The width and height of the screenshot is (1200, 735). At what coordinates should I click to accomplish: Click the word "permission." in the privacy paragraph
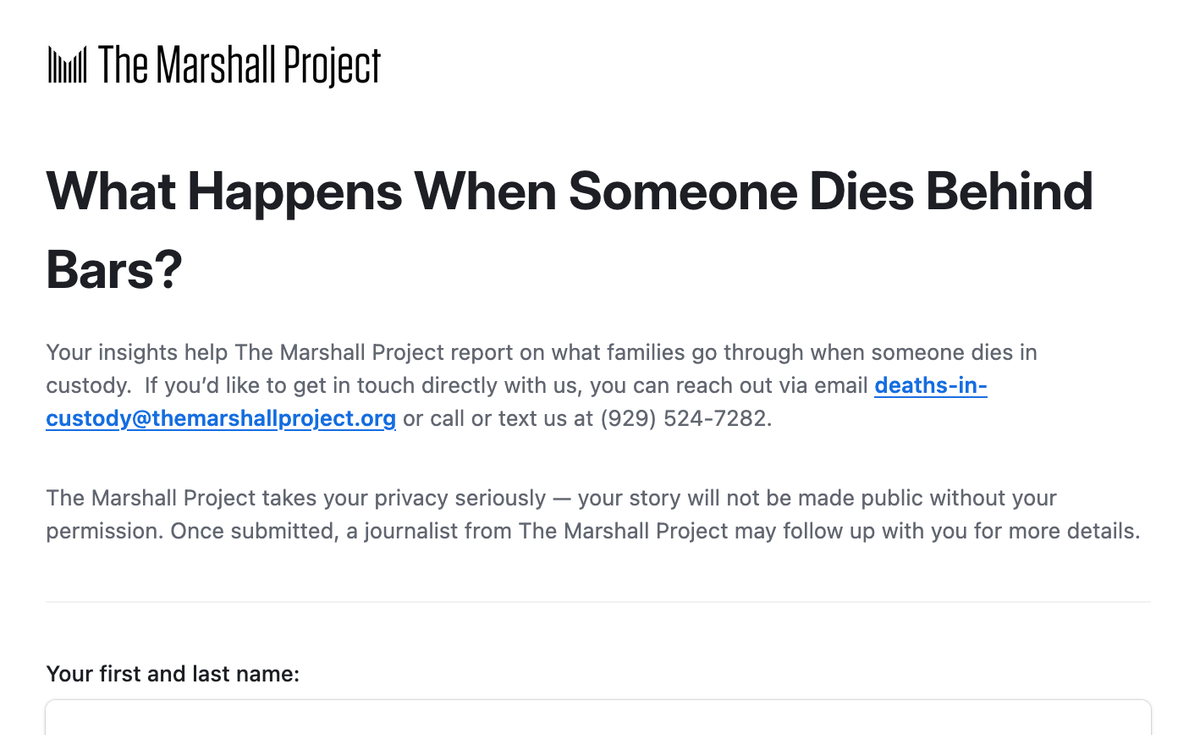[104, 530]
